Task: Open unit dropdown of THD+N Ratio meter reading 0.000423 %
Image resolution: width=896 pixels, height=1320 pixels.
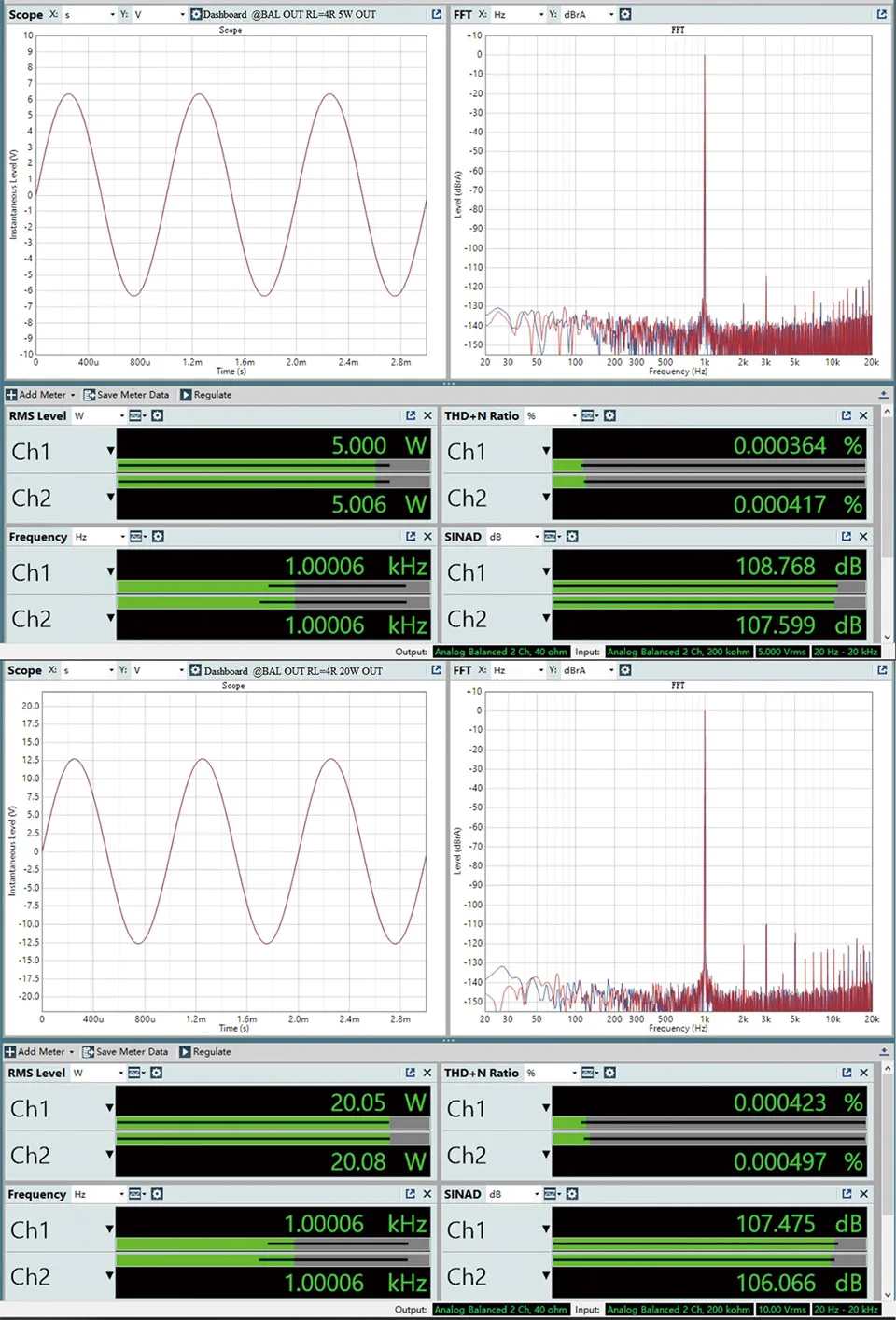Action: (552, 1073)
